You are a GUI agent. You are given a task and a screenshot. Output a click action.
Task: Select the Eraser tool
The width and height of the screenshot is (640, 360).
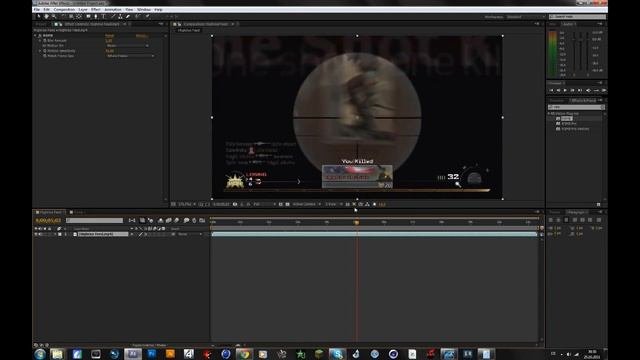pyautogui.click(x=128, y=17)
